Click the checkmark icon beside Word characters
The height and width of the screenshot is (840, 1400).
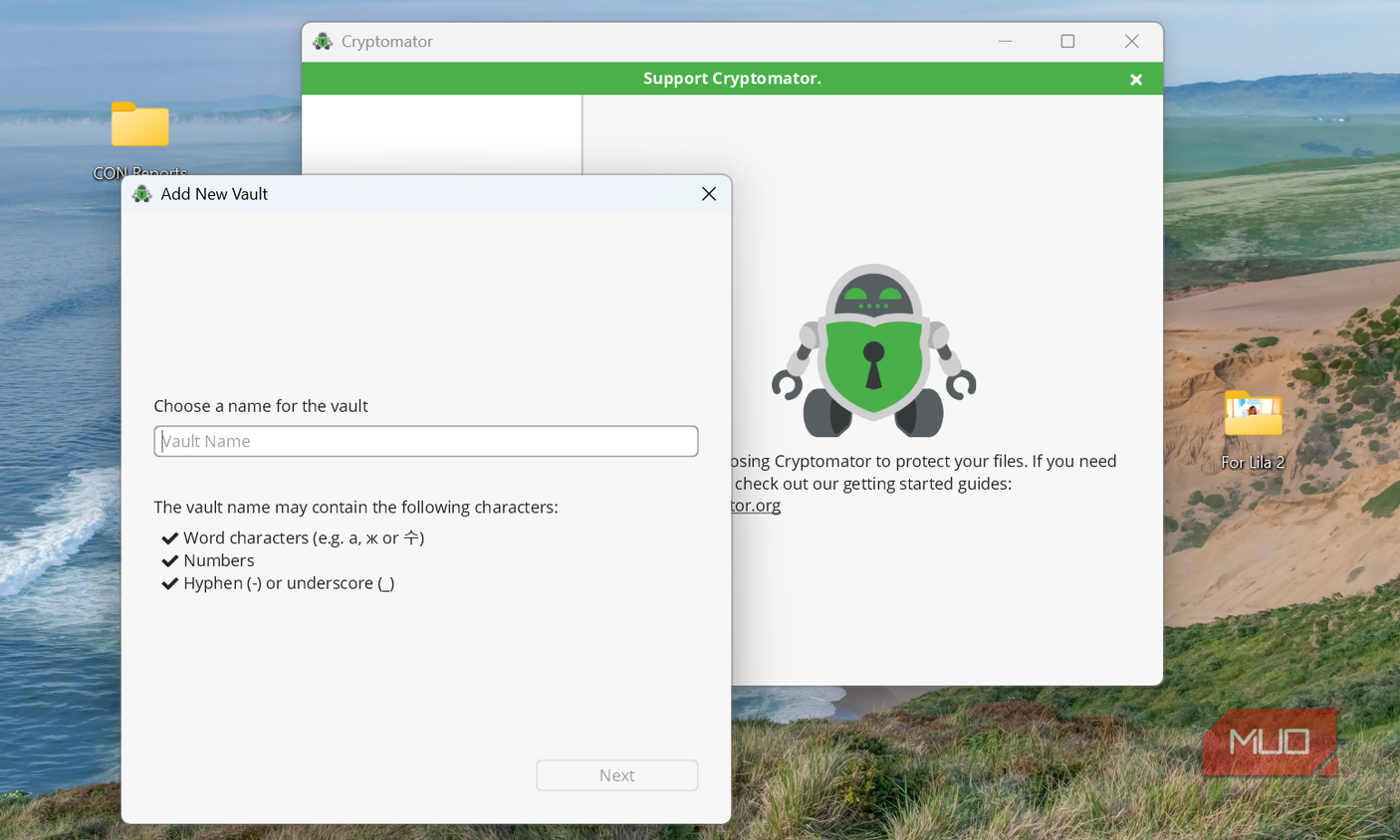coord(170,538)
